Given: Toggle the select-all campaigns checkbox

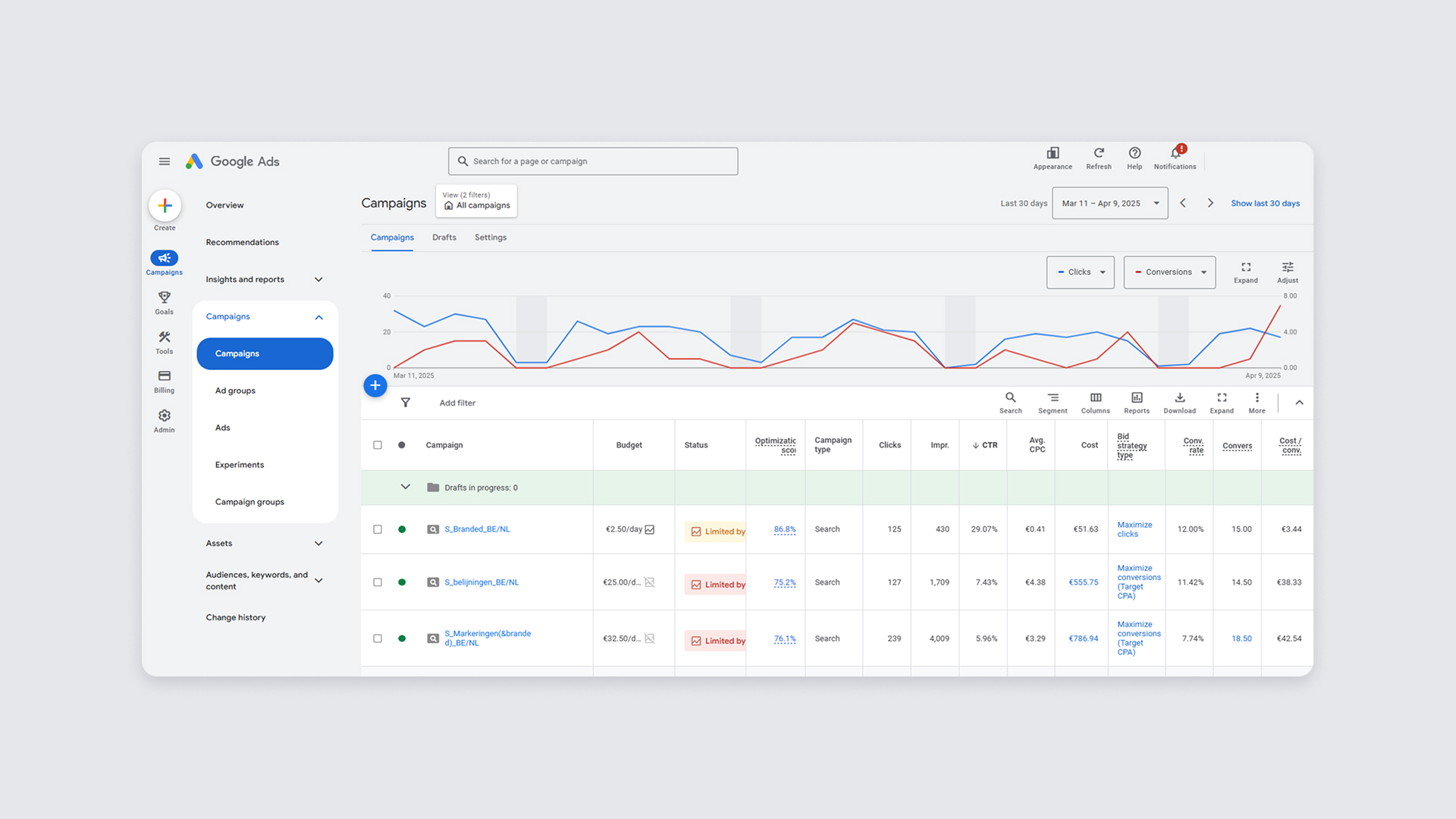Looking at the screenshot, I should coord(377,445).
